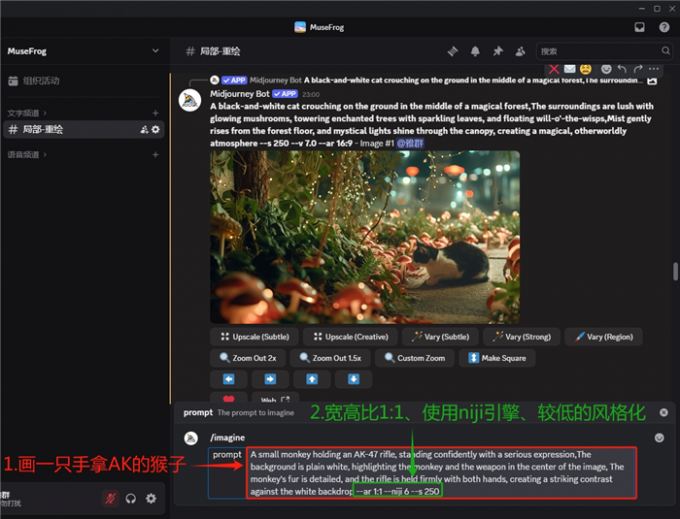Image resolution: width=680 pixels, height=519 pixels.
Task: Open notification settings bell icon
Action: tap(475, 51)
